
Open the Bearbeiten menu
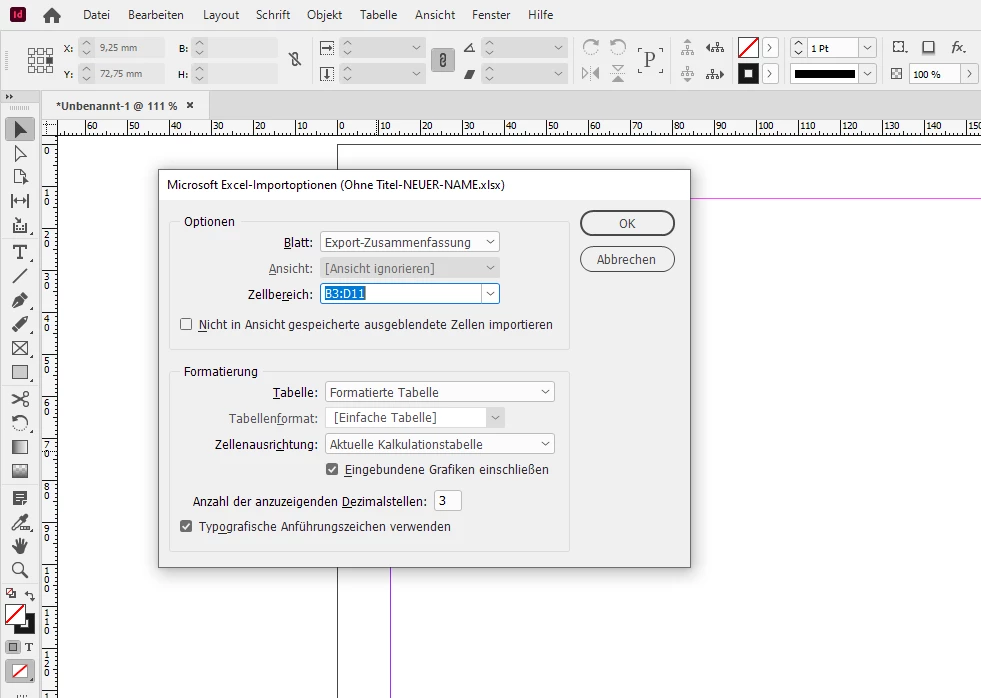tap(156, 15)
